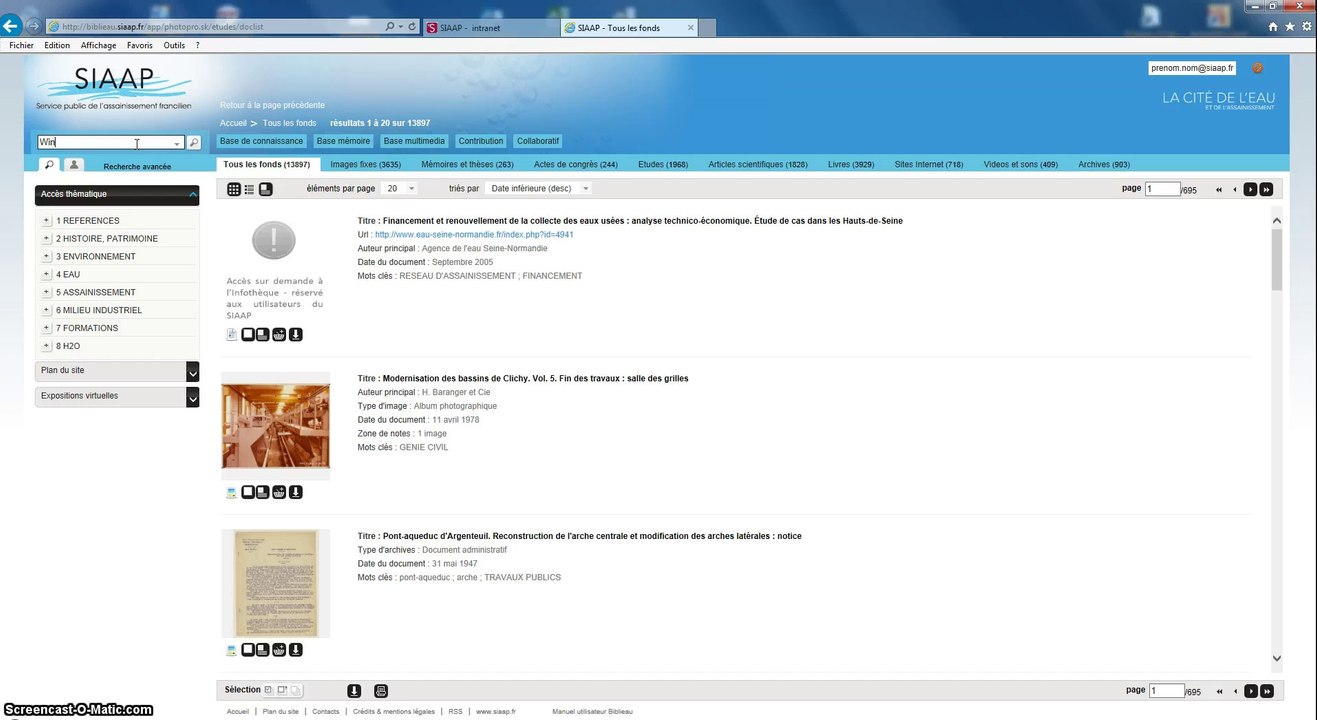The image size is (1317, 720).
Task: Switch to the grid (mosaic) view icon
Action: coord(234,189)
